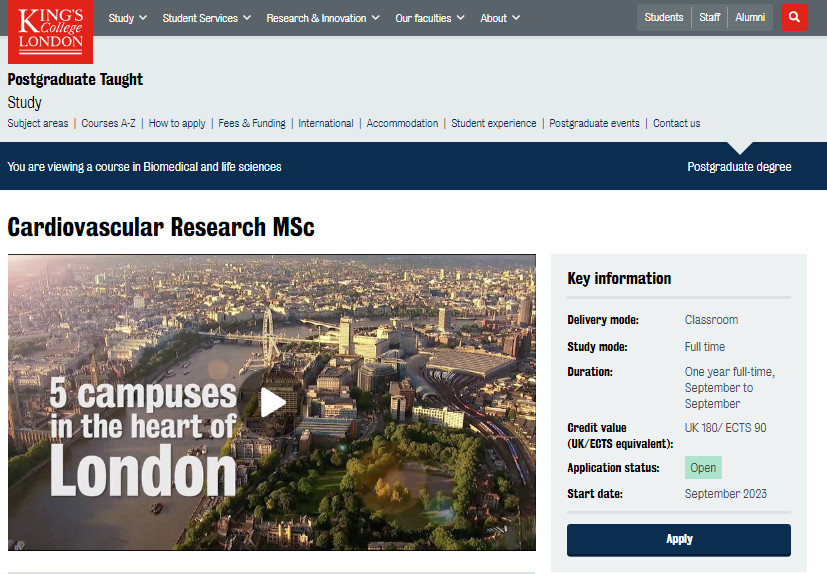This screenshot has width=827, height=574.
Task: Play the London campuses video
Action: (x=272, y=402)
